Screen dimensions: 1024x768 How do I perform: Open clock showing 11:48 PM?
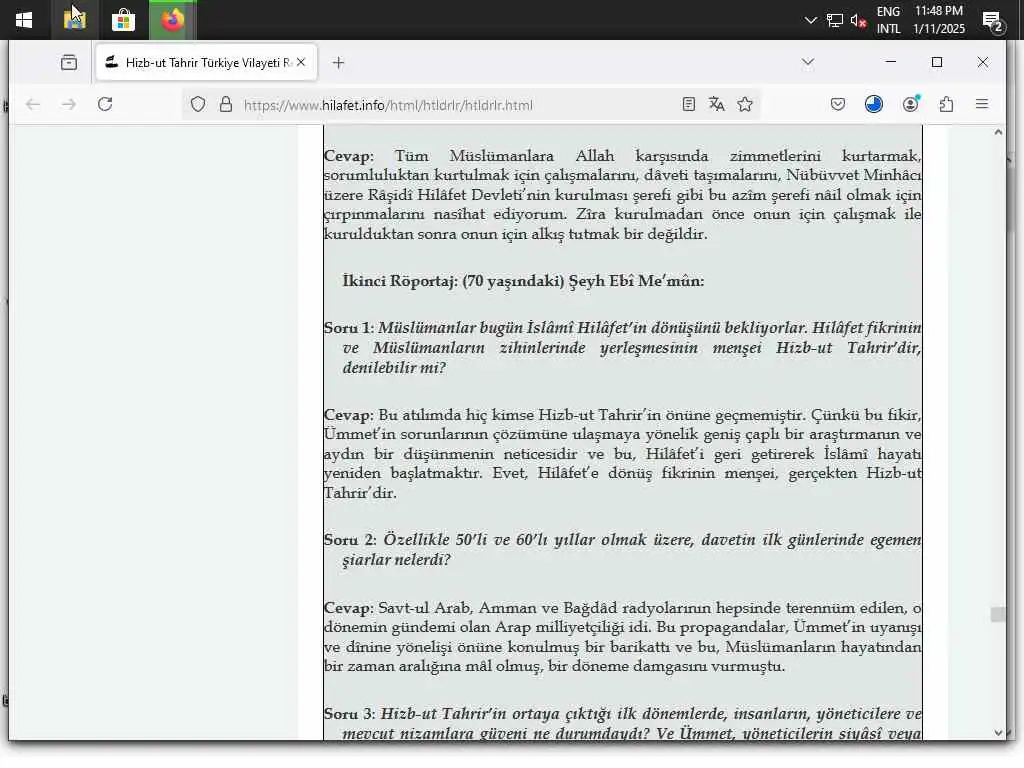click(938, 20)
